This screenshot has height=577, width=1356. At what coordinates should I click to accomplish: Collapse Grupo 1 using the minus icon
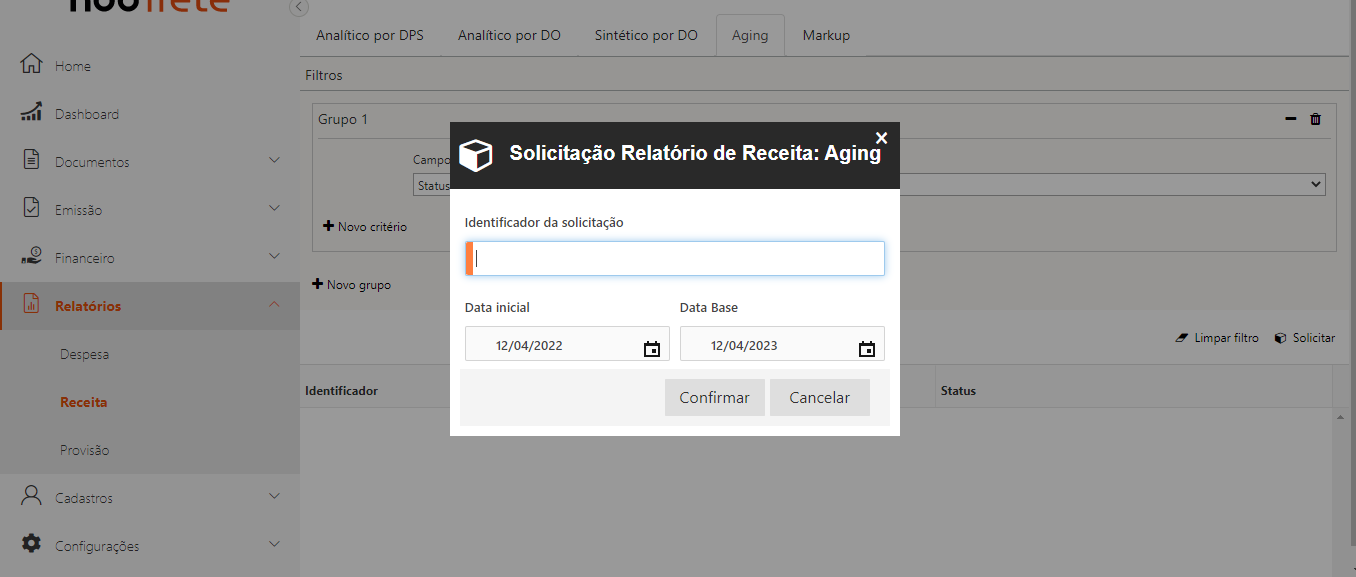pos(1290,119)
